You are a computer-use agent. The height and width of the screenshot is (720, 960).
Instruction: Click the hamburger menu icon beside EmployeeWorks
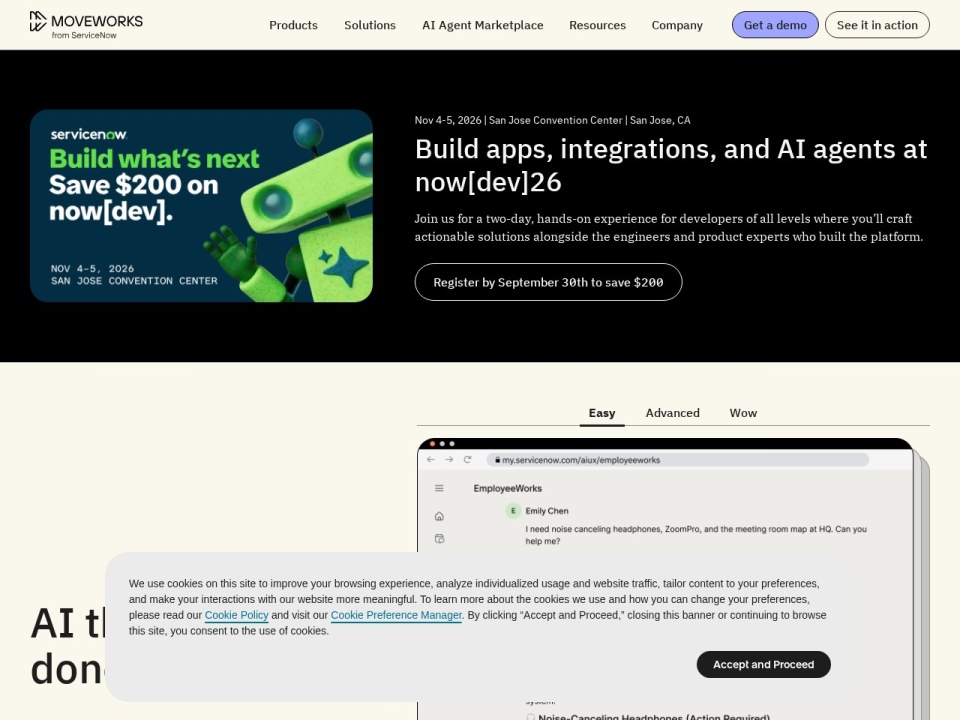pyautogui.click(x=439, y=488)
